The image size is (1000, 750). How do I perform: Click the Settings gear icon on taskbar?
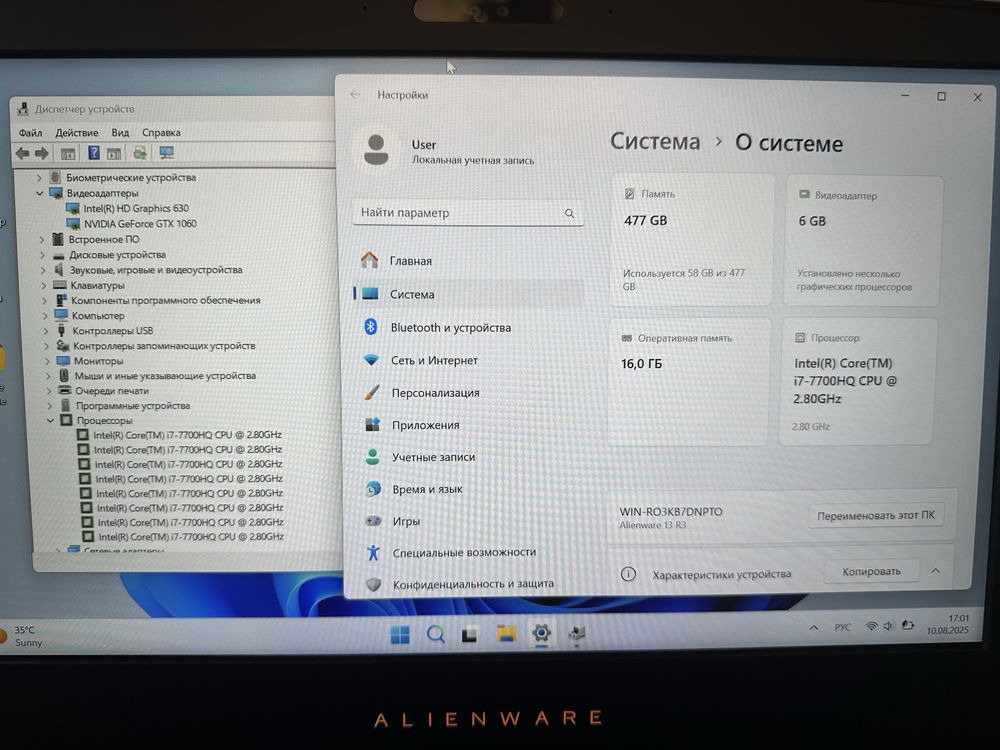(541, 633)
